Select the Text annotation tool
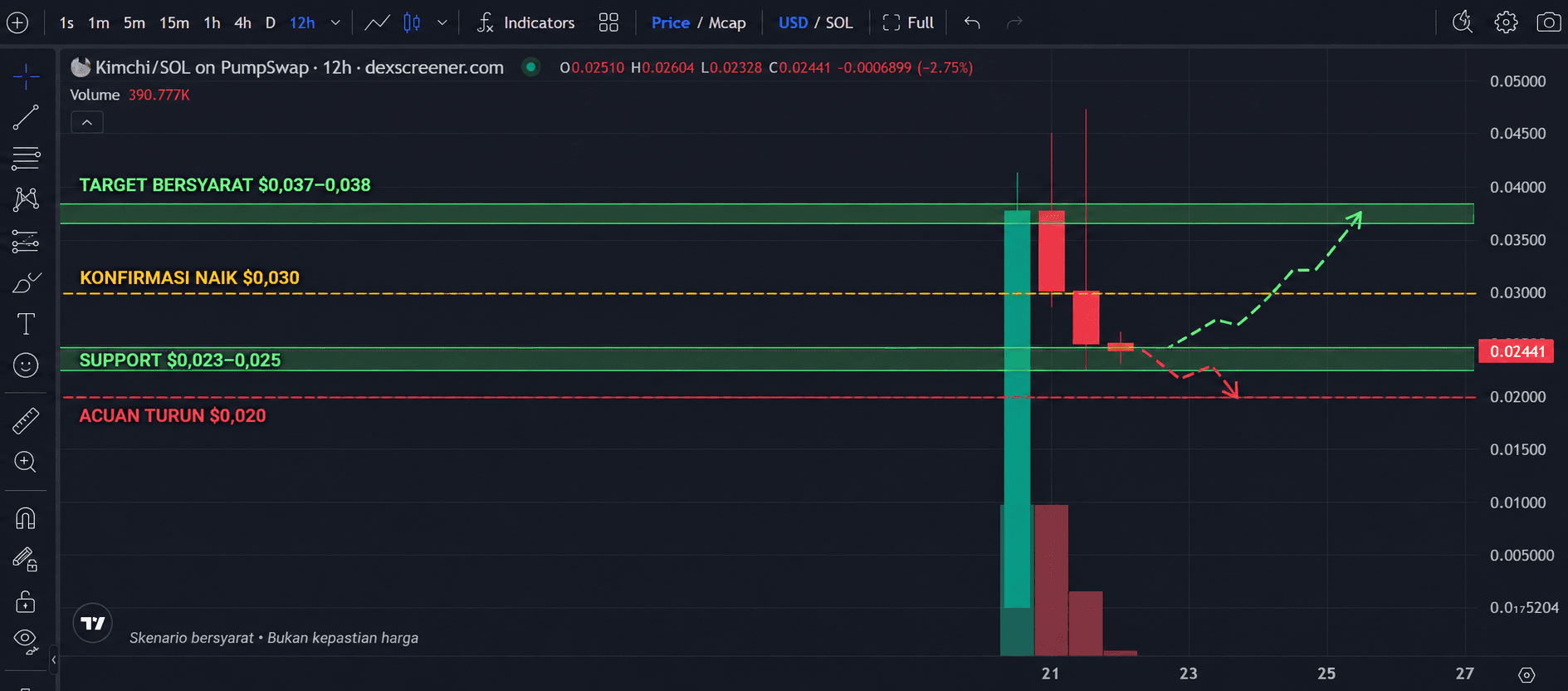1568x691 pixels. pyautogui.click(x=26, y=324)
